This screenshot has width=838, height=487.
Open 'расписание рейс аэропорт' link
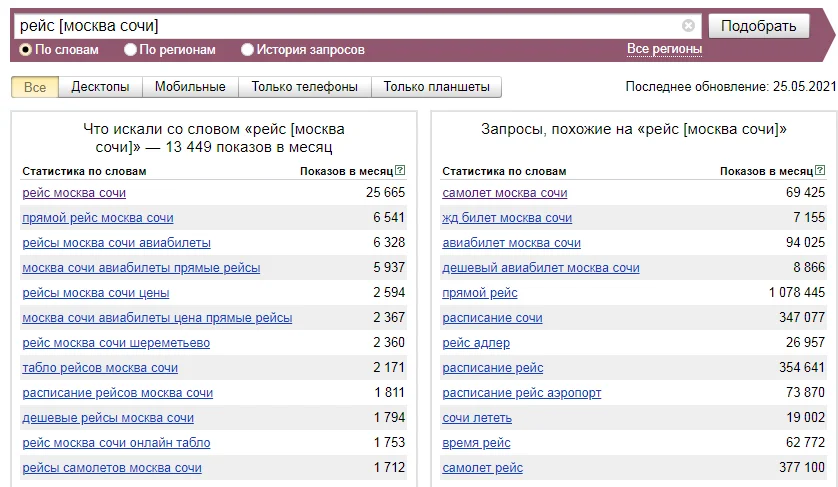pos(522,393)
